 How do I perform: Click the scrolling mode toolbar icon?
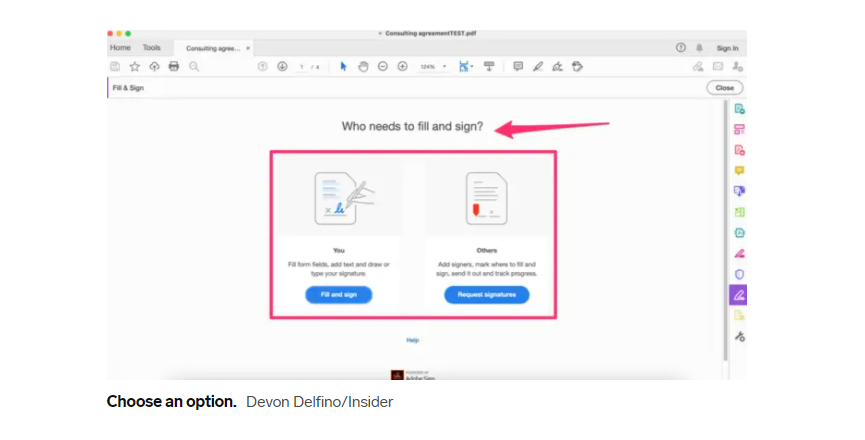489,67
